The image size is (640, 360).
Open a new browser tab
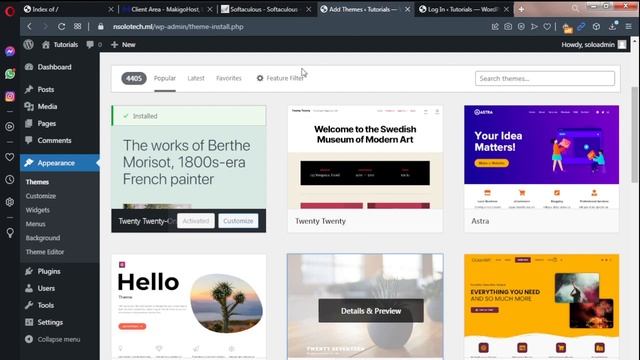coord(521,9)
